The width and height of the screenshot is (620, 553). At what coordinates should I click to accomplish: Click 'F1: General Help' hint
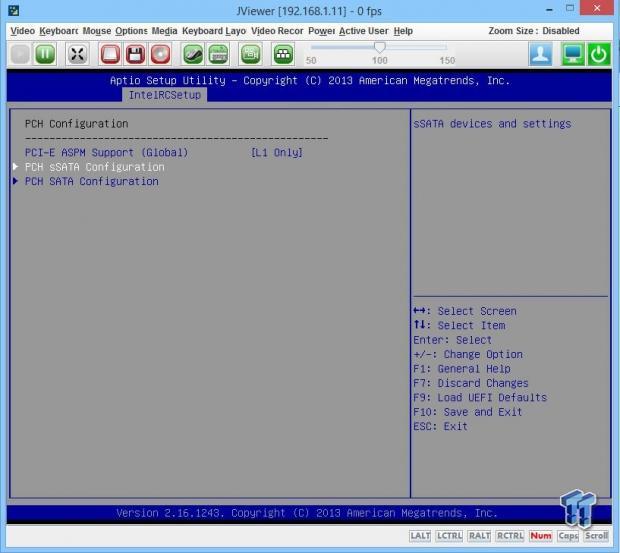(x=462, y=369)
